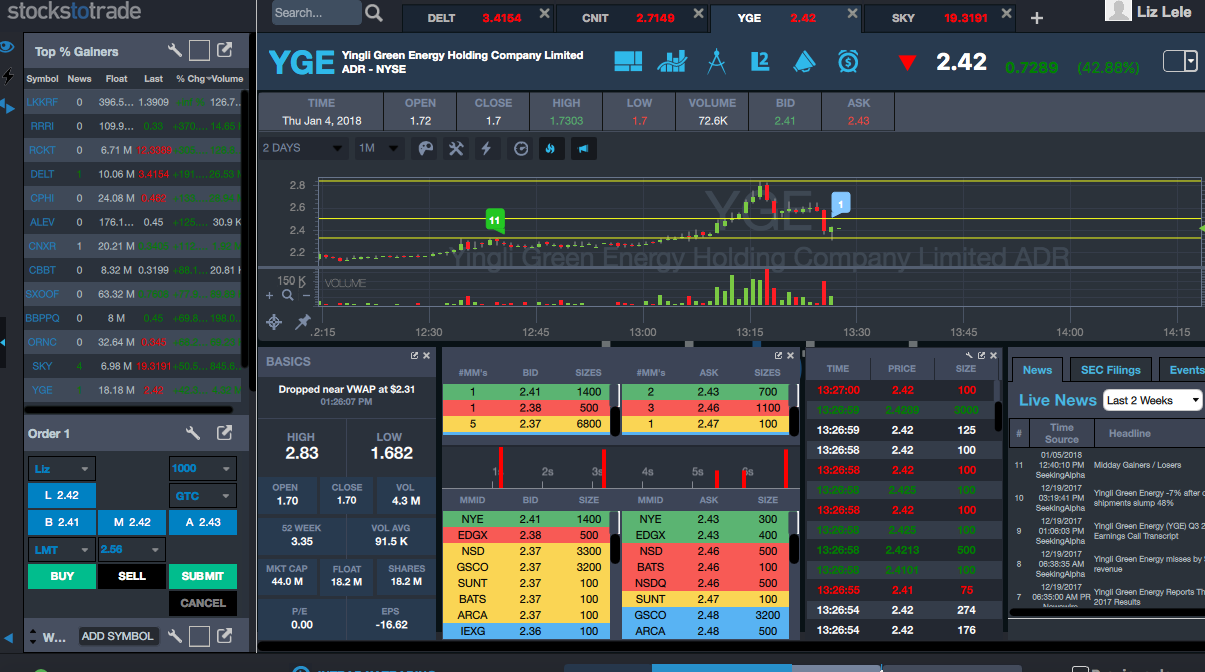Click the Search input field
Viewport: 1205px width, 672px height.
click(315, 13)
